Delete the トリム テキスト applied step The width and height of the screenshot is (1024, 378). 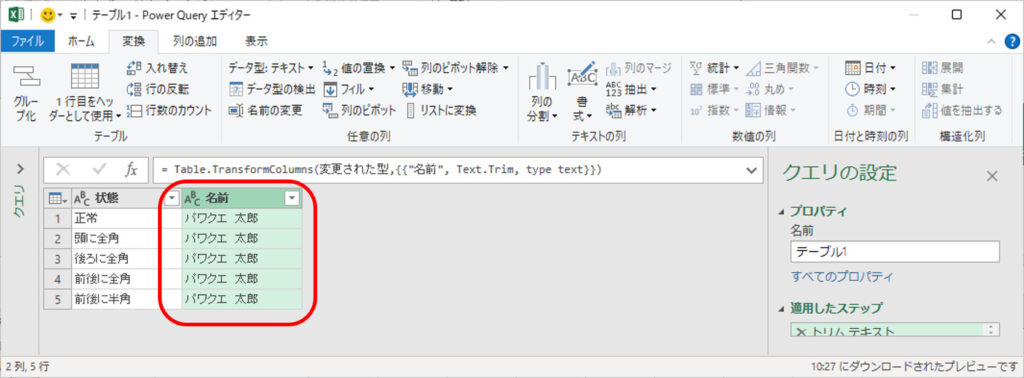click(801, 332)
